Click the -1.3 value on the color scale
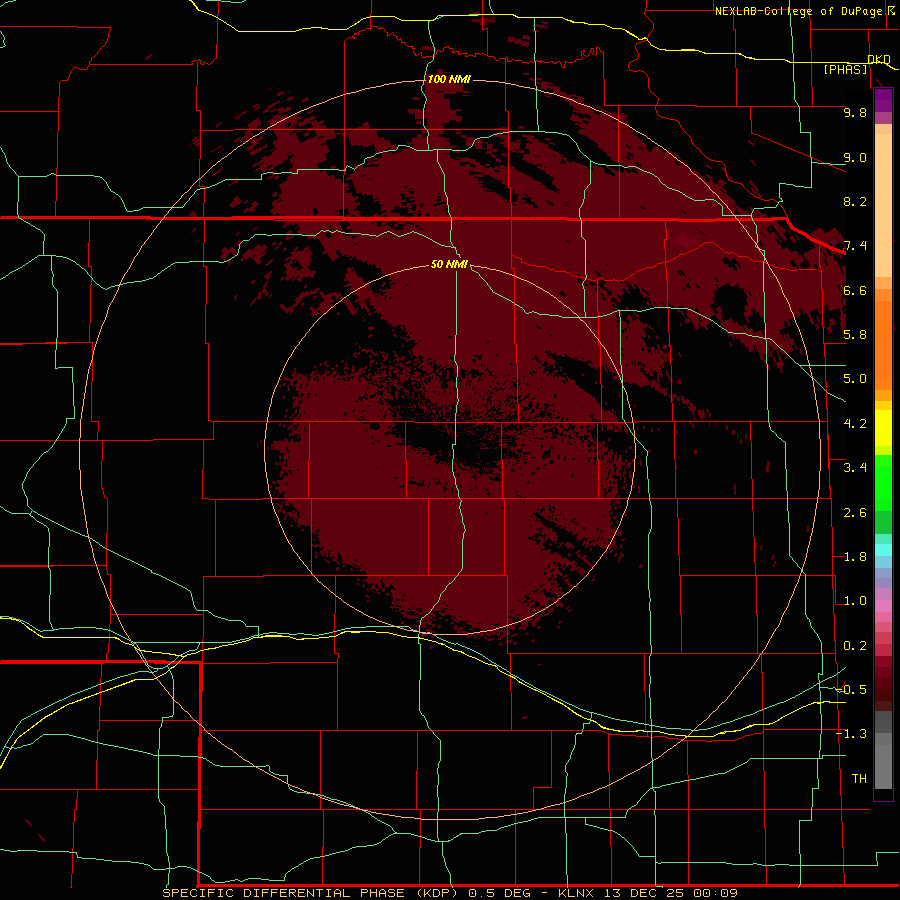This screenshot has width=900, height=900. 851,734
